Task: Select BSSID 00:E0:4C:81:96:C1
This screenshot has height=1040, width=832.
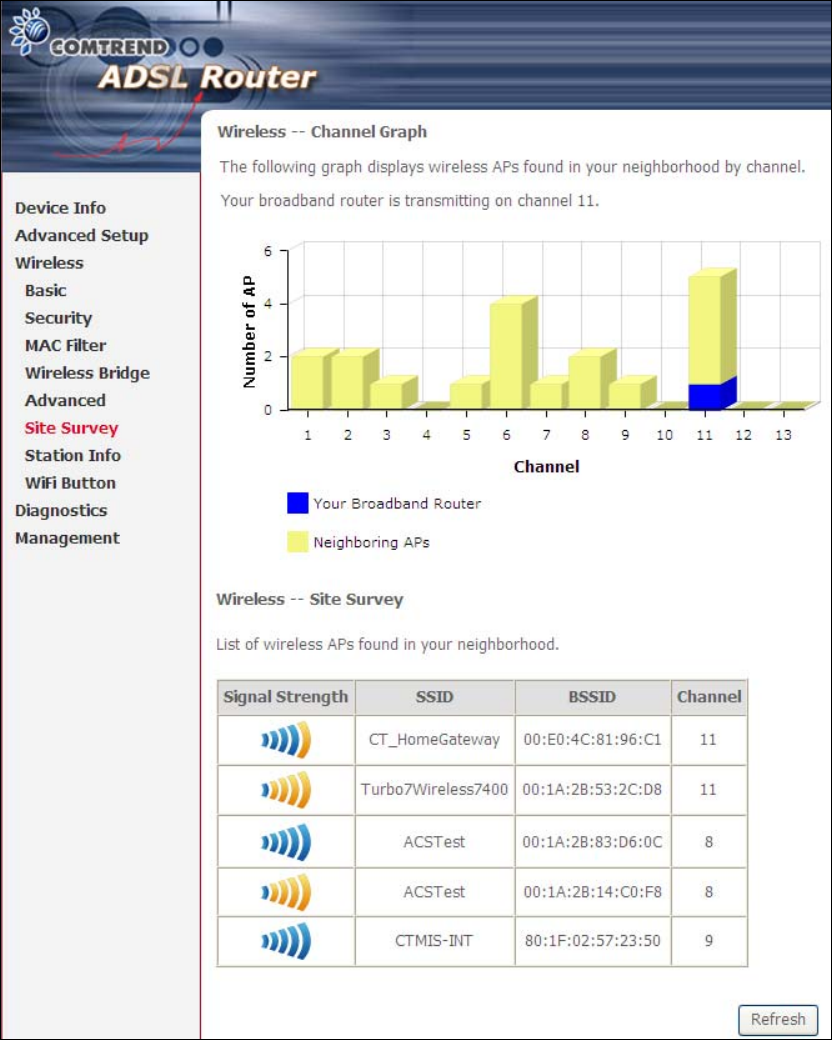Action: pyautogui.click(x=592, y=740)
